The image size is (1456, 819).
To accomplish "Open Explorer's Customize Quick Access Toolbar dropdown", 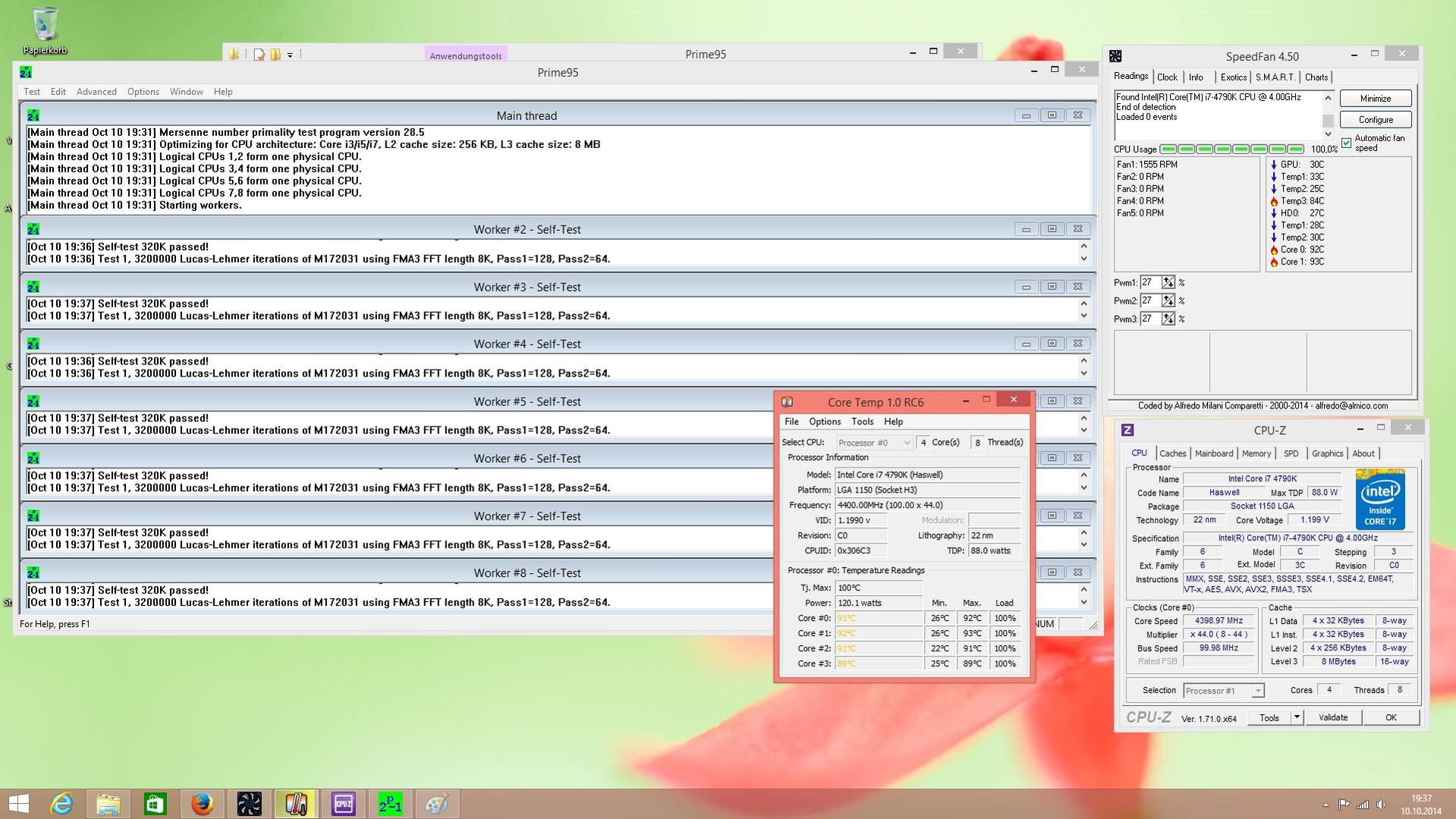I will tap(290, 55).
